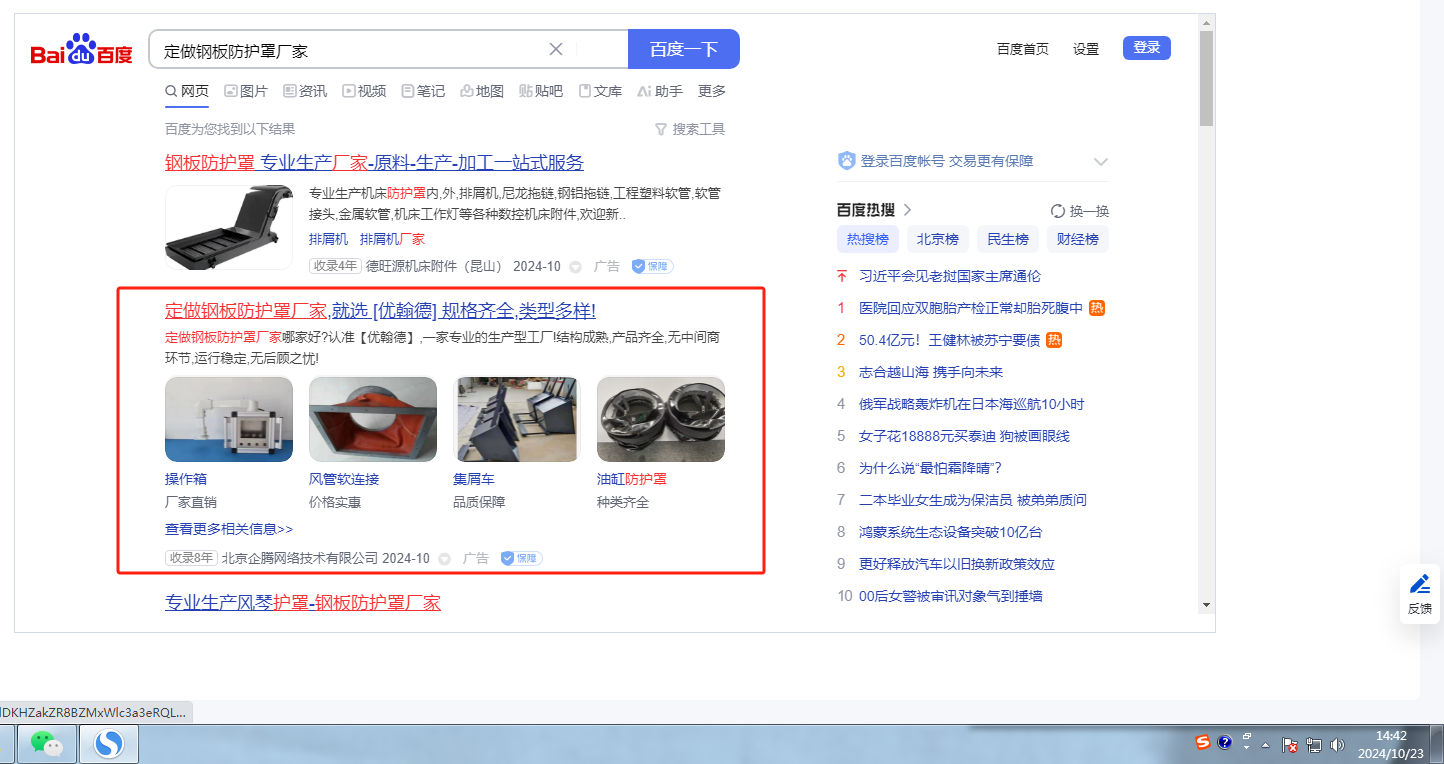Open result 专业生产风琴护罩-钢板防护罩厂家
The width and height of the screenshot is (1444, 764).
point(303,602)
